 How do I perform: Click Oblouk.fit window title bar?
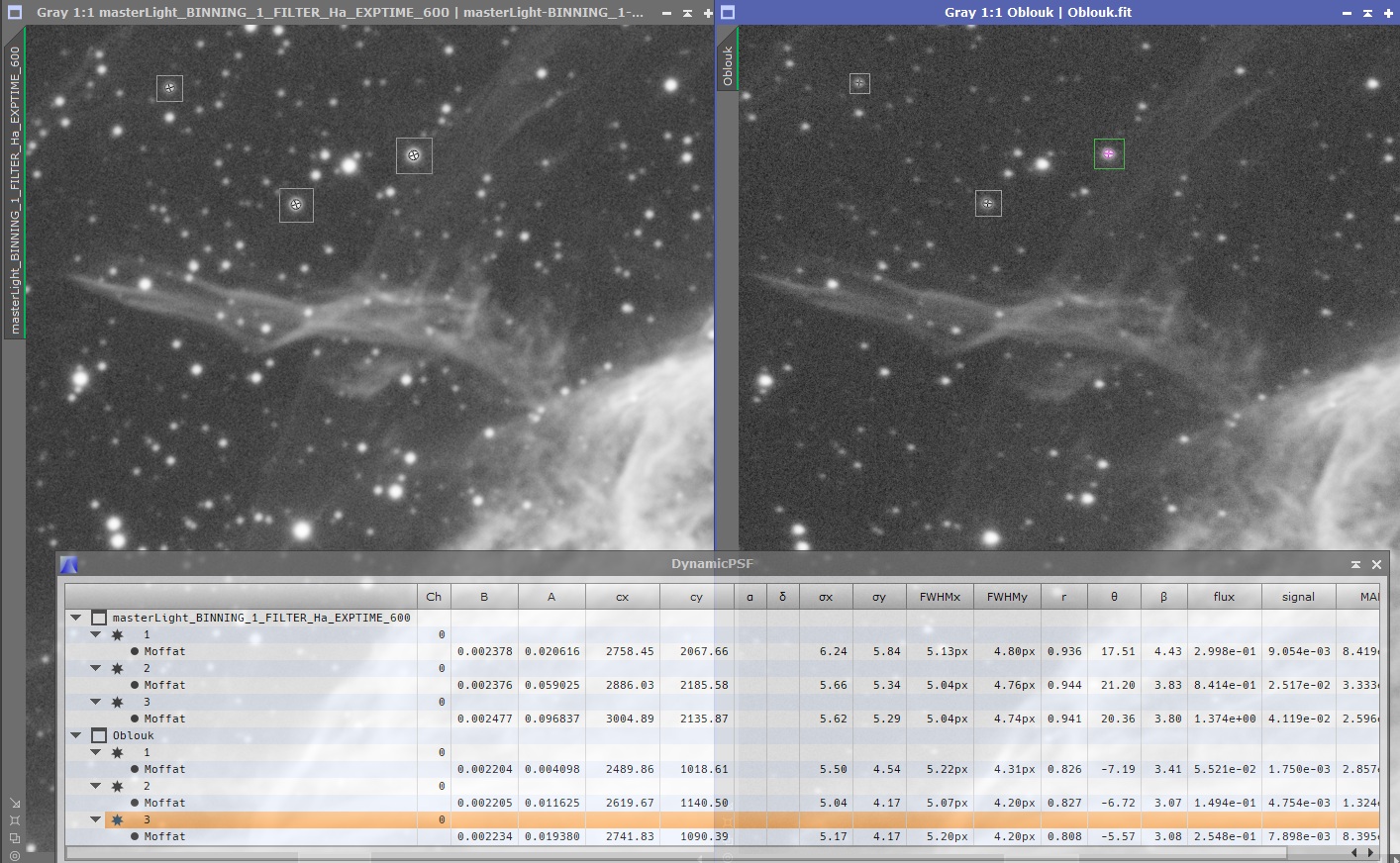click(1038, 13)
